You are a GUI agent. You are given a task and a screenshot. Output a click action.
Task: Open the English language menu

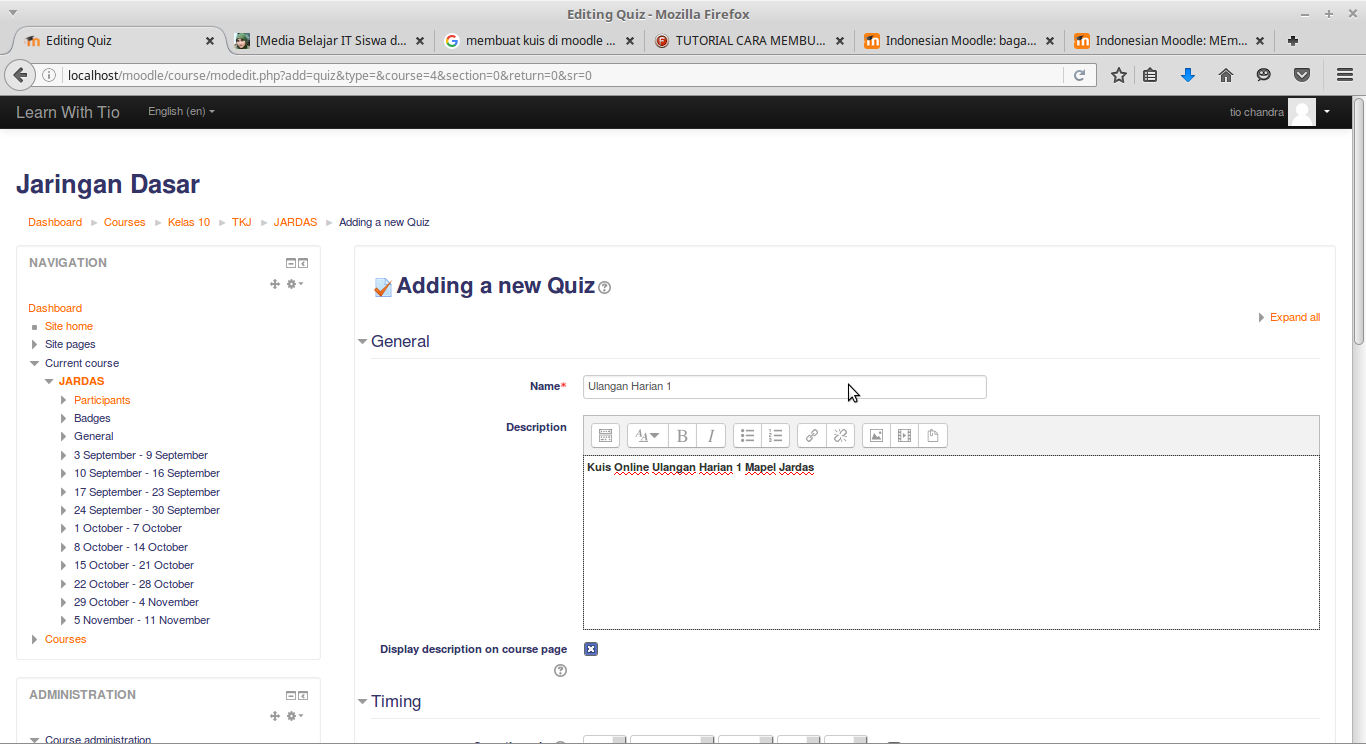tap(180, 111)
